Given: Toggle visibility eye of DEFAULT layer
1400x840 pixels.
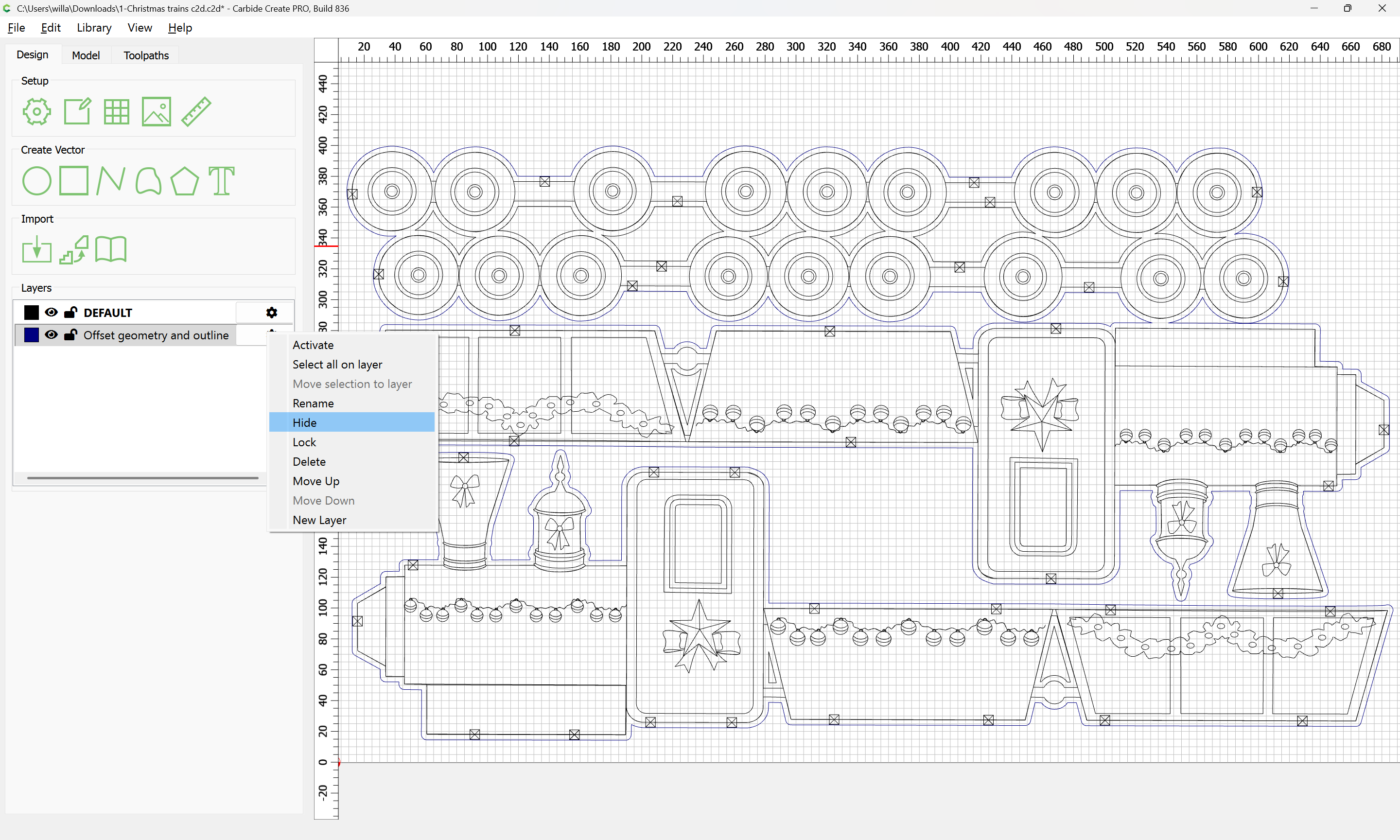Looking at the screenshot, I should 52,313.
